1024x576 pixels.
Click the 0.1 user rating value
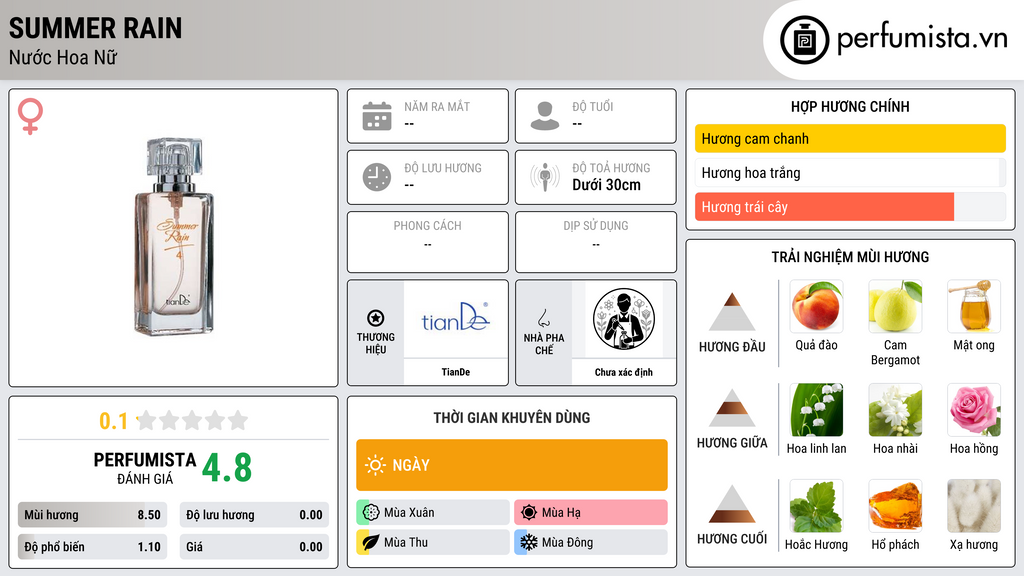tap(113, 421)
